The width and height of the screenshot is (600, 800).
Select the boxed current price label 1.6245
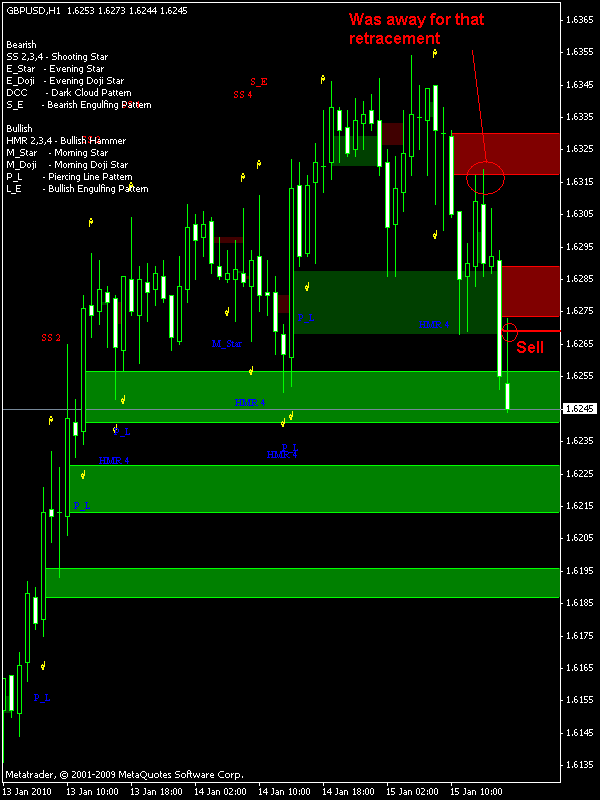[580, 409]
